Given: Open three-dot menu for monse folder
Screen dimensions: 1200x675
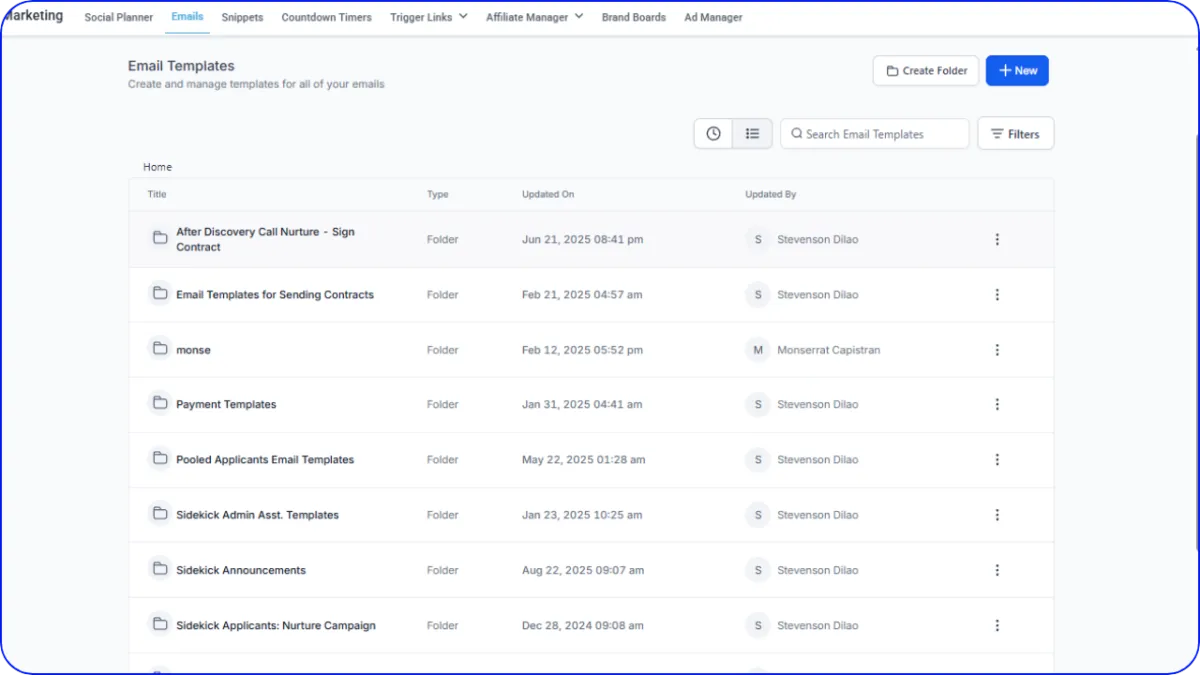Looking at the screenshot, I should coord(996,350).
